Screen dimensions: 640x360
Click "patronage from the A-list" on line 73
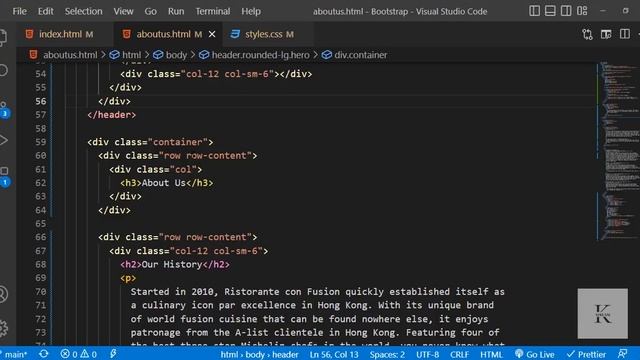pyautogui.click(x=200, y=333)
